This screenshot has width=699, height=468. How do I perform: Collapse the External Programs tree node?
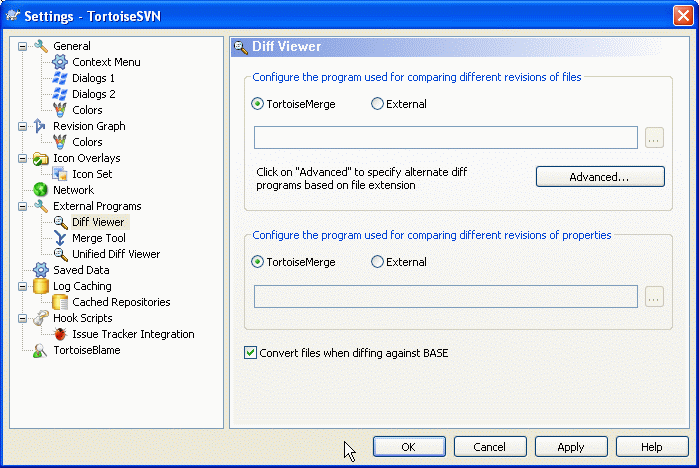click(x=22, y=206)
